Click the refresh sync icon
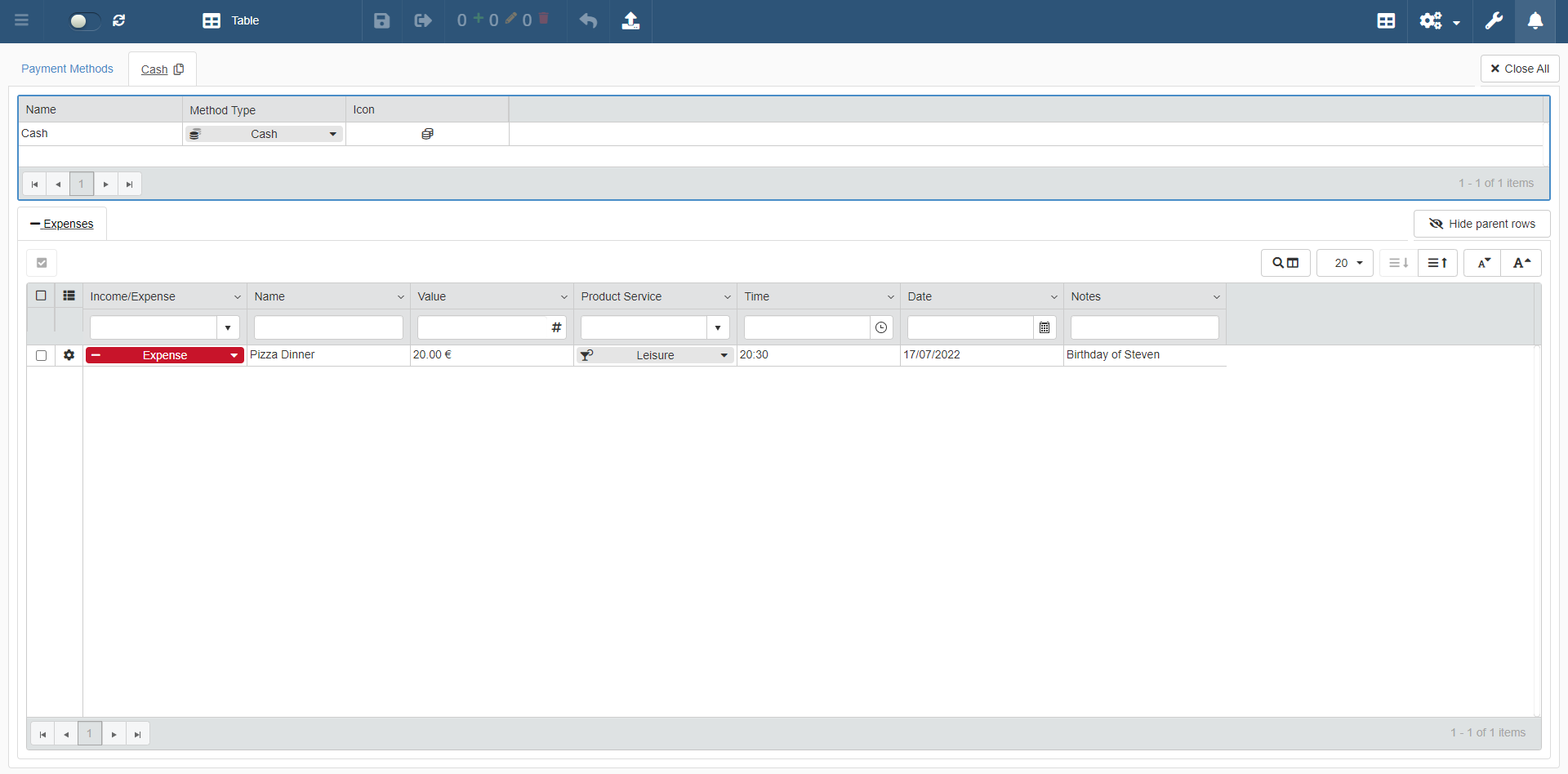This screenshot has height=774, width=1568. (x=119, y=21)
